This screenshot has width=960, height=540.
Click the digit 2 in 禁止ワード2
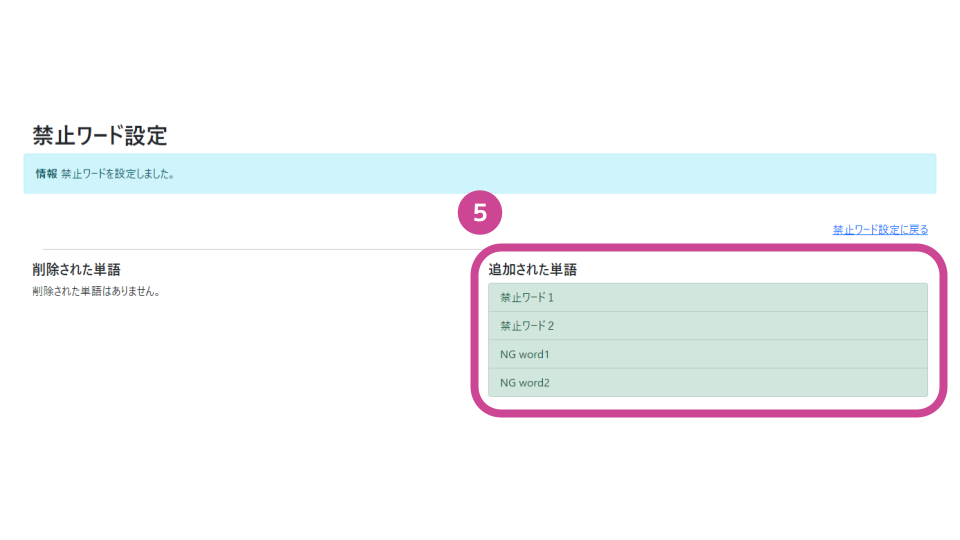[x=550, y=326]
